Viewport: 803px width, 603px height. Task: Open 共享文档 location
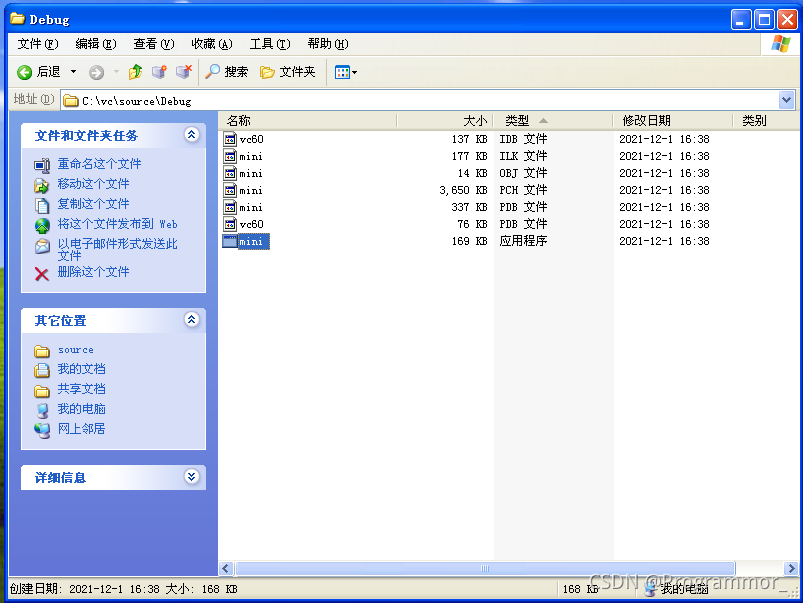coord(81,389)
